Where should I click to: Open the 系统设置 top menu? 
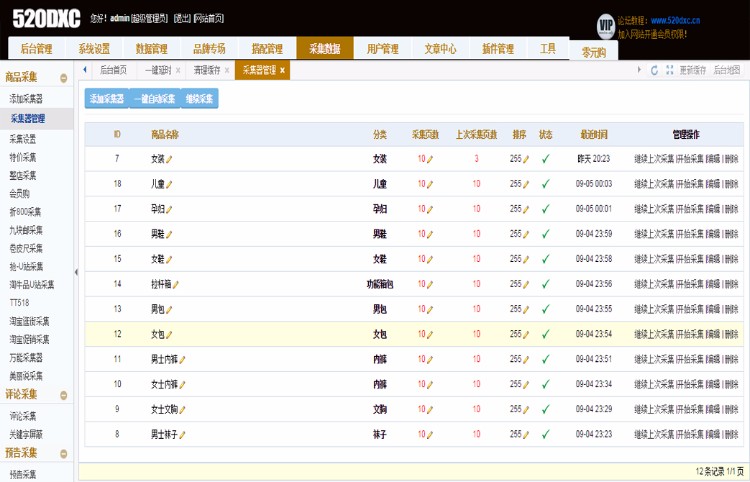coord(94,49)
